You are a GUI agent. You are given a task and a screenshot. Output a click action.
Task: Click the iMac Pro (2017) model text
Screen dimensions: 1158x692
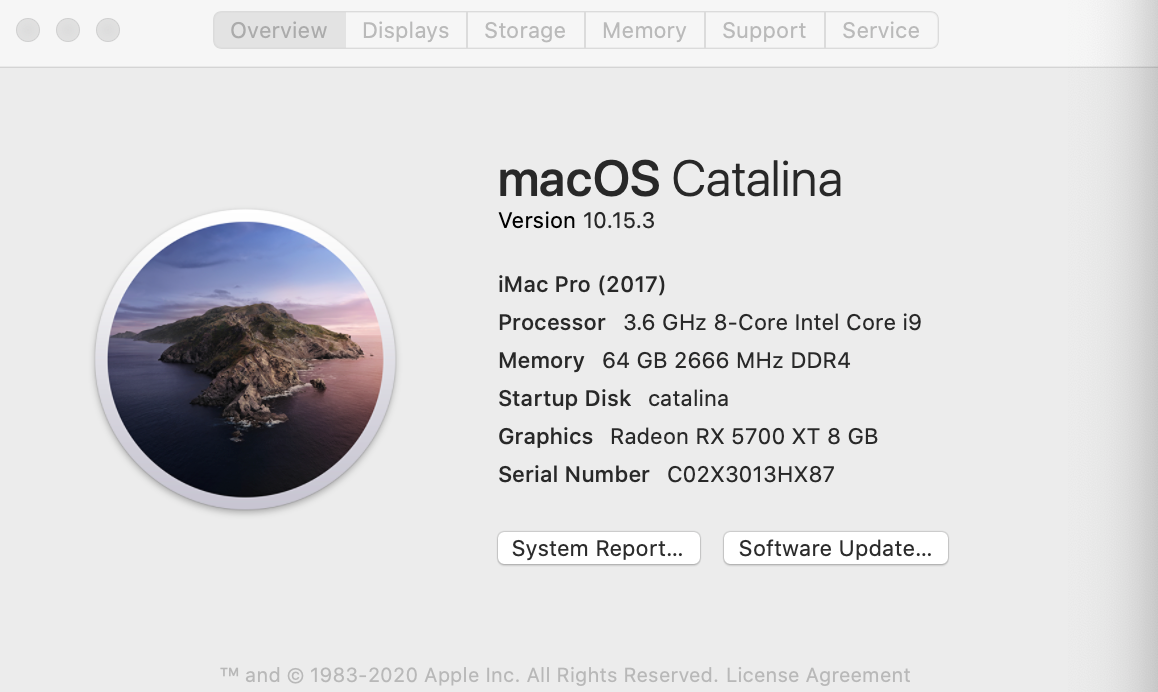582,284
